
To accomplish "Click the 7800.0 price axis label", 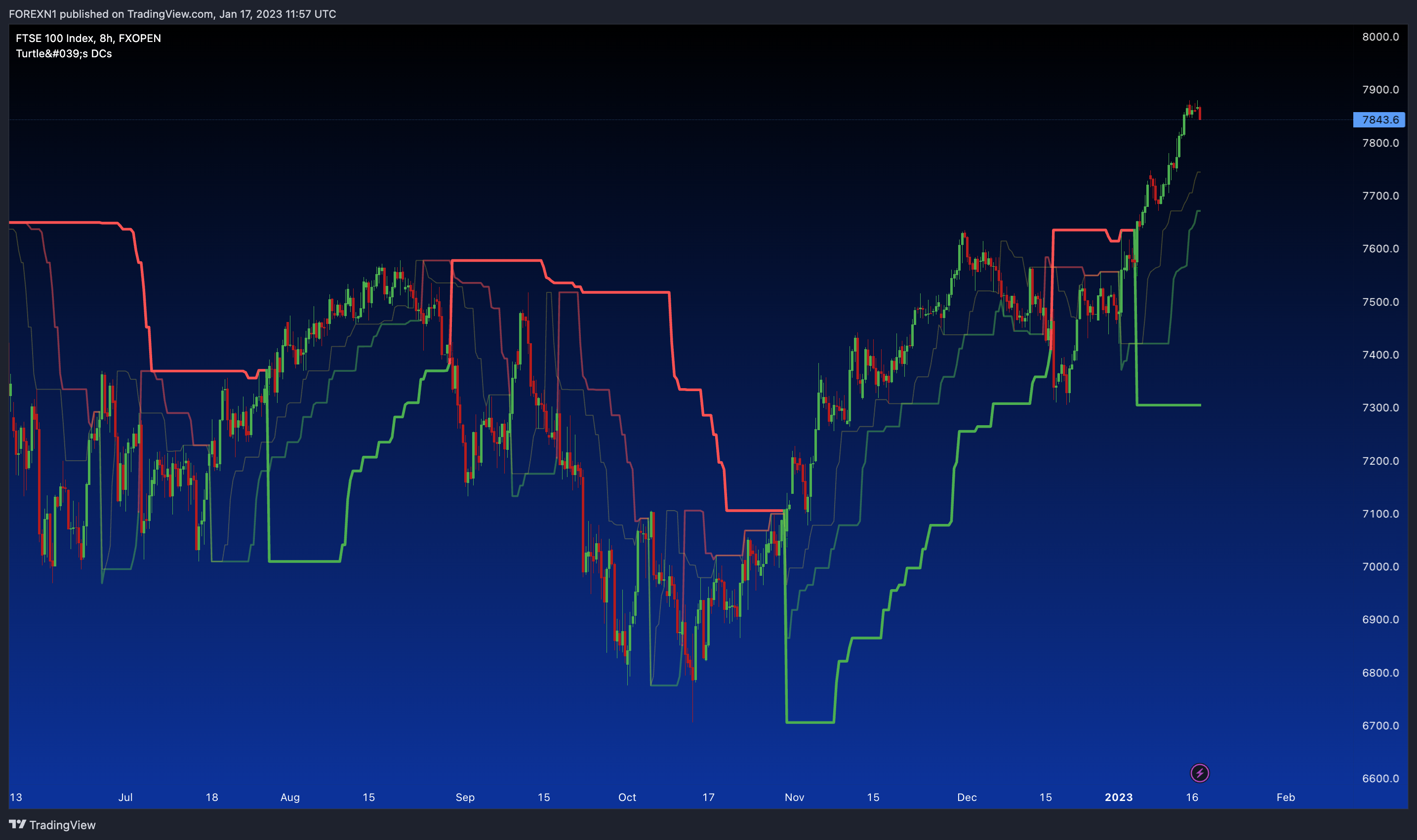I will [1380, 143].
